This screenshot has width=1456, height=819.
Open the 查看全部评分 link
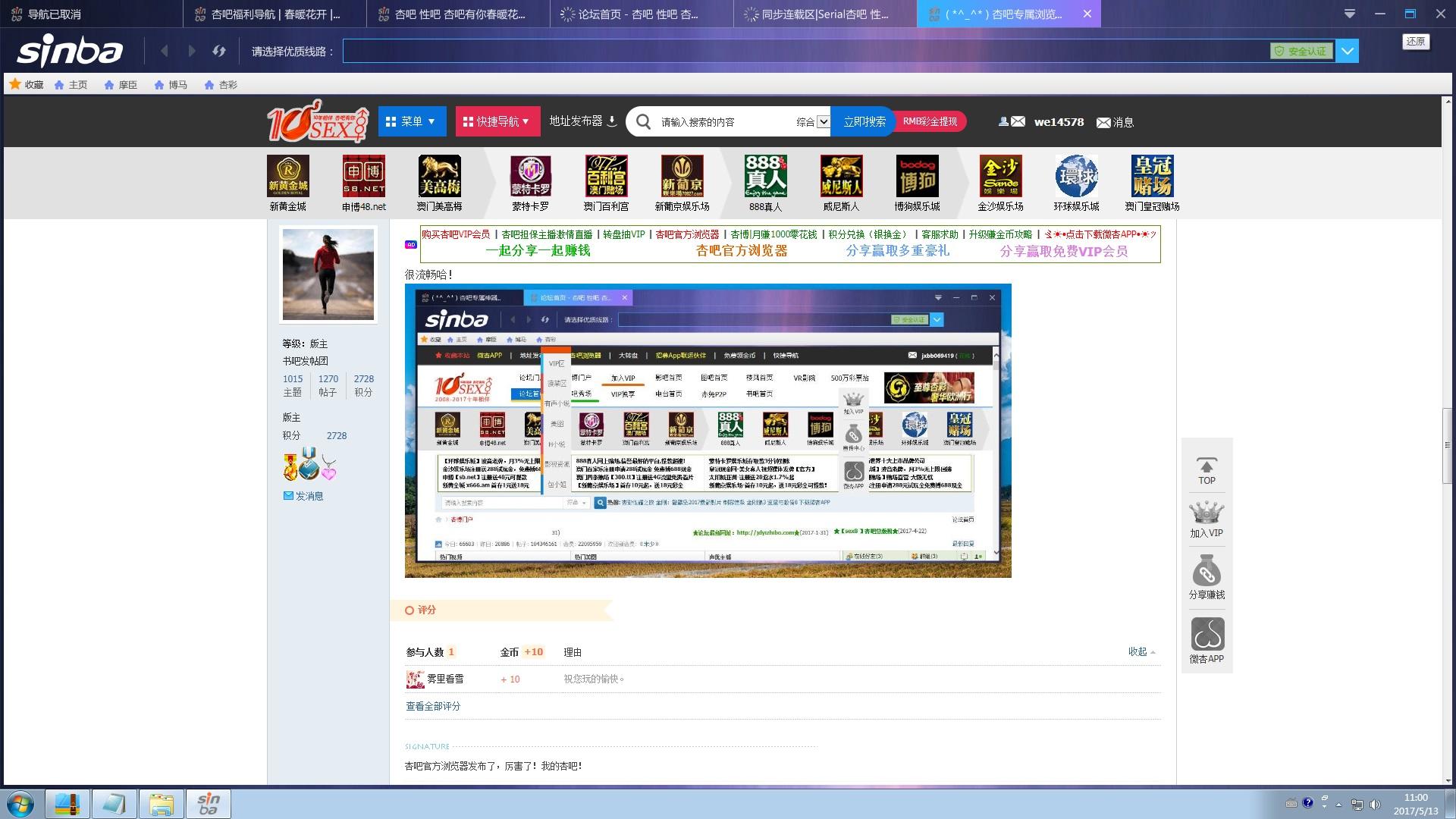point(432,706)
